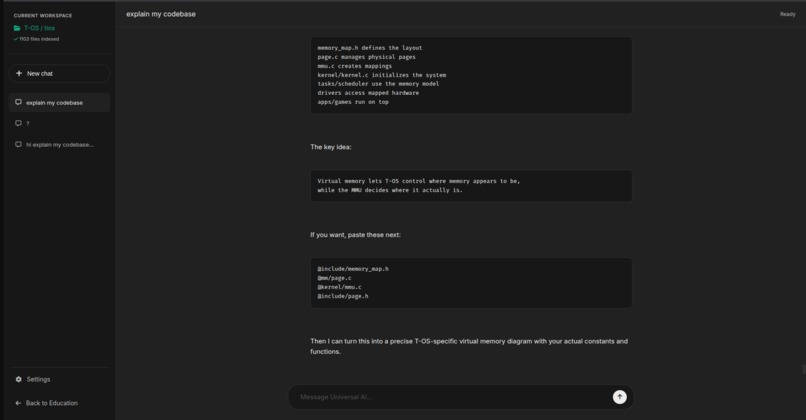Click 'page.c manages physical pages' line
The image size is (806, 420).
click(x=367, y=57)
